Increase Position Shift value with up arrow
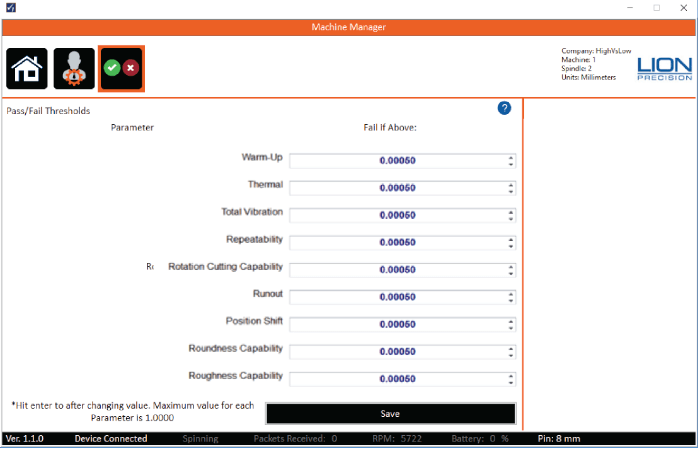700x449 pixels. [511, 321]
